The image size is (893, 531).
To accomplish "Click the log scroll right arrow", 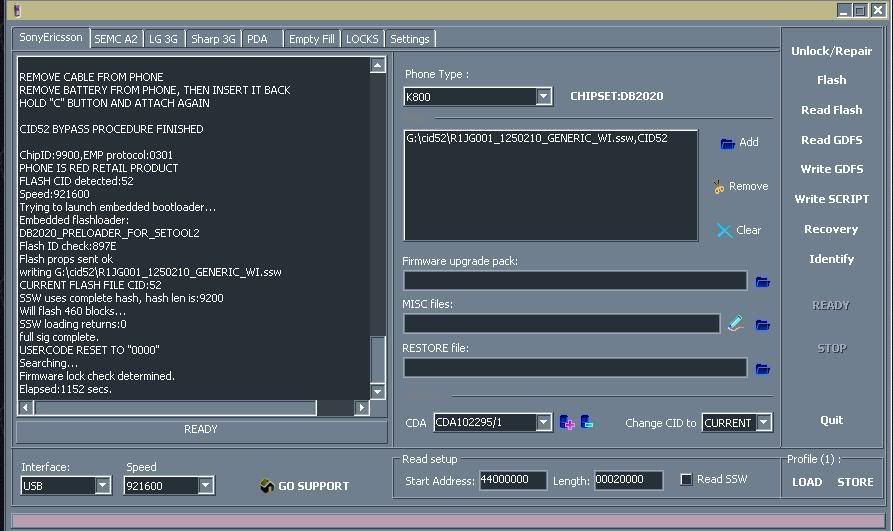I will click(362, 407).
